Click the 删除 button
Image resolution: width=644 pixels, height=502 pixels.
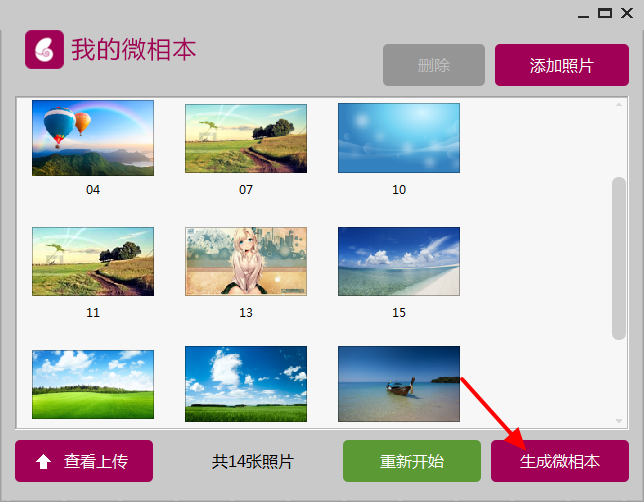434,65
